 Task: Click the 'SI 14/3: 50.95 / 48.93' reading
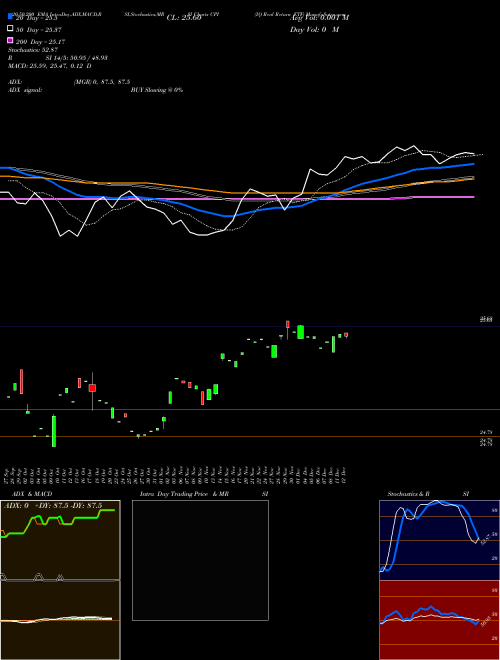point(77,58)
